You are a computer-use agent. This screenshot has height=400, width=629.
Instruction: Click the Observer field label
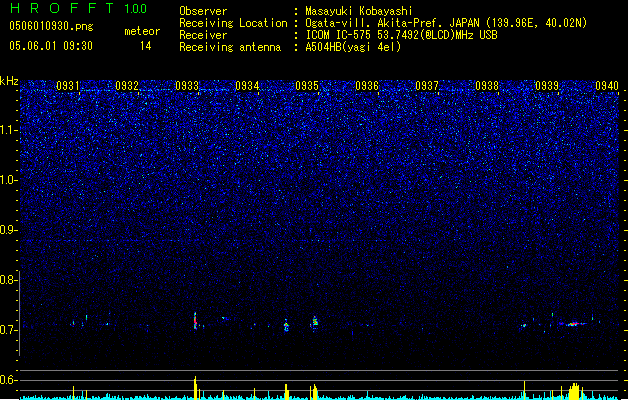pyautogui.click(x=203, y=11)
